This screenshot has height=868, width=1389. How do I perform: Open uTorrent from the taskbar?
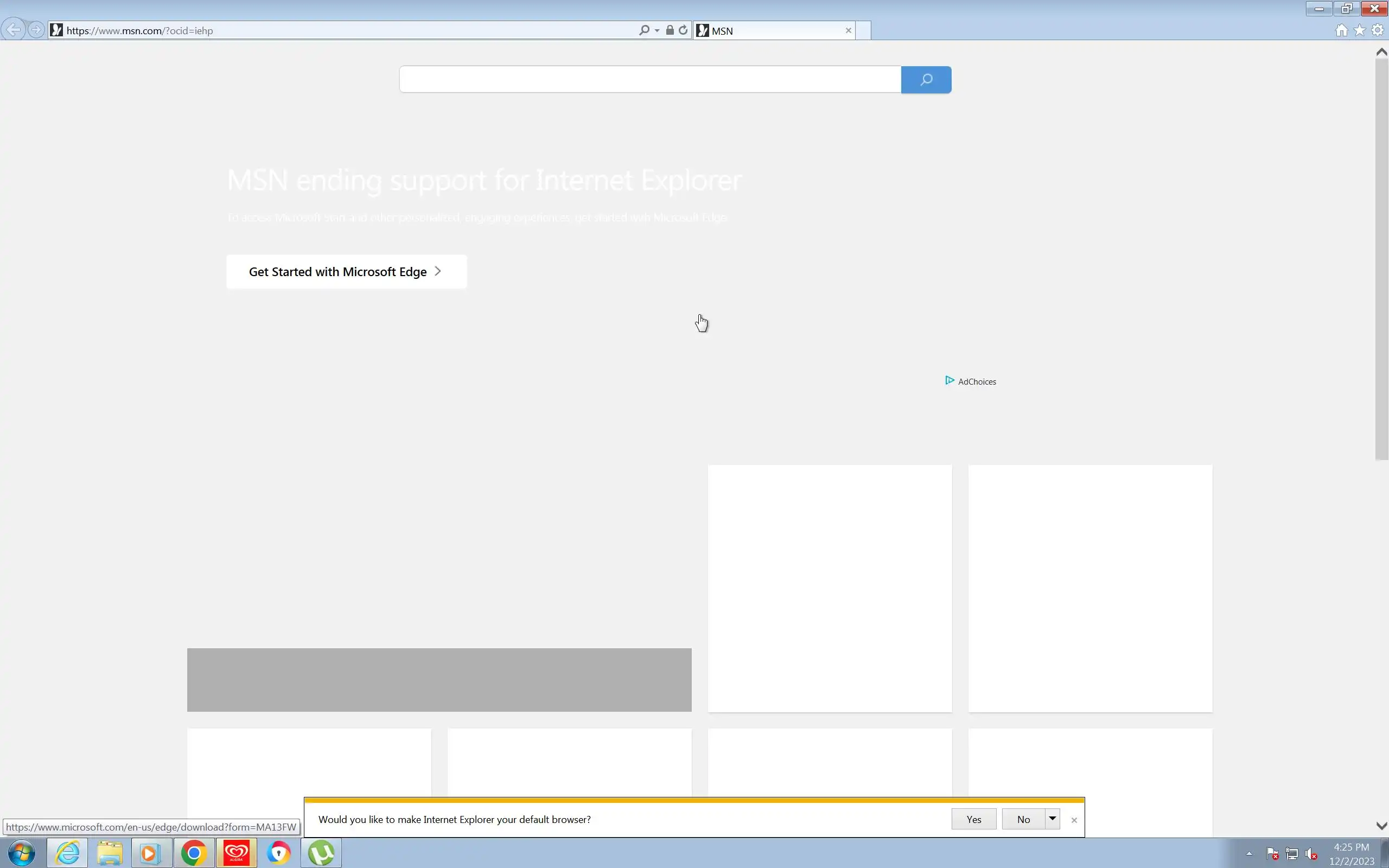(321, 853)
